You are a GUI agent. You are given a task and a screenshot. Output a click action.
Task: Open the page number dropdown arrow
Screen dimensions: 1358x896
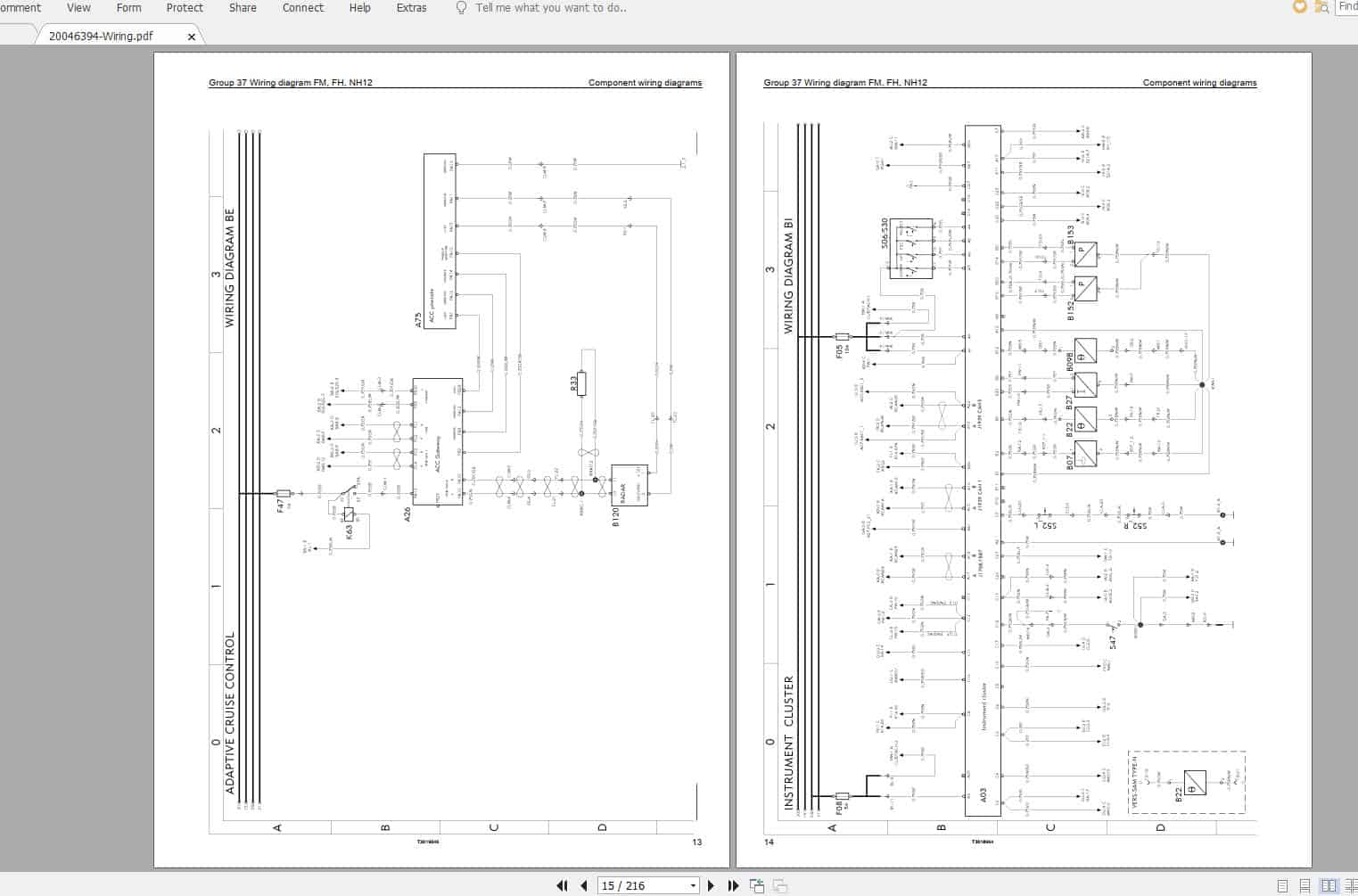pos(693,885)
